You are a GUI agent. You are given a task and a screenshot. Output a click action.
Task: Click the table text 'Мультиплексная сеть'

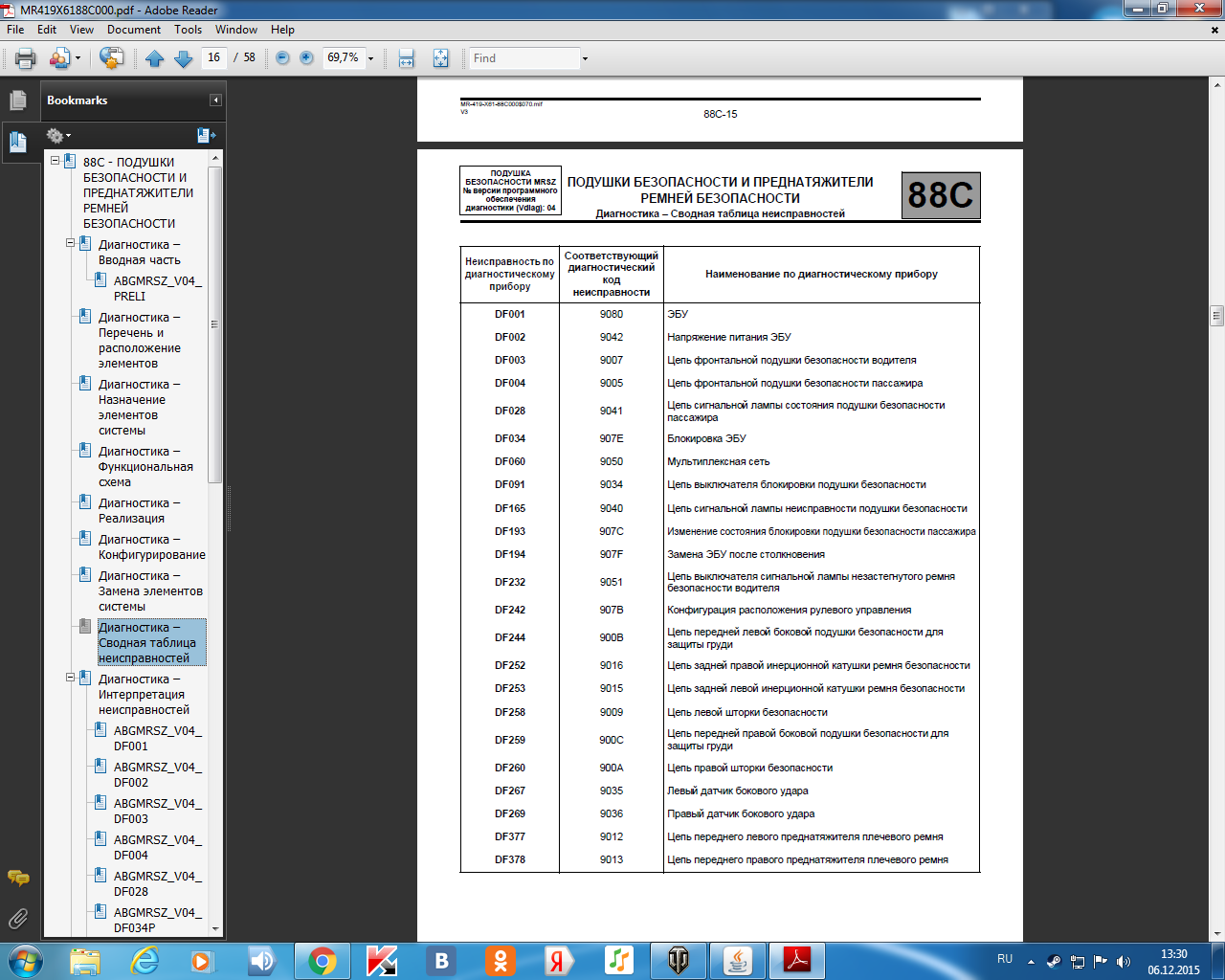pos(719,461)
